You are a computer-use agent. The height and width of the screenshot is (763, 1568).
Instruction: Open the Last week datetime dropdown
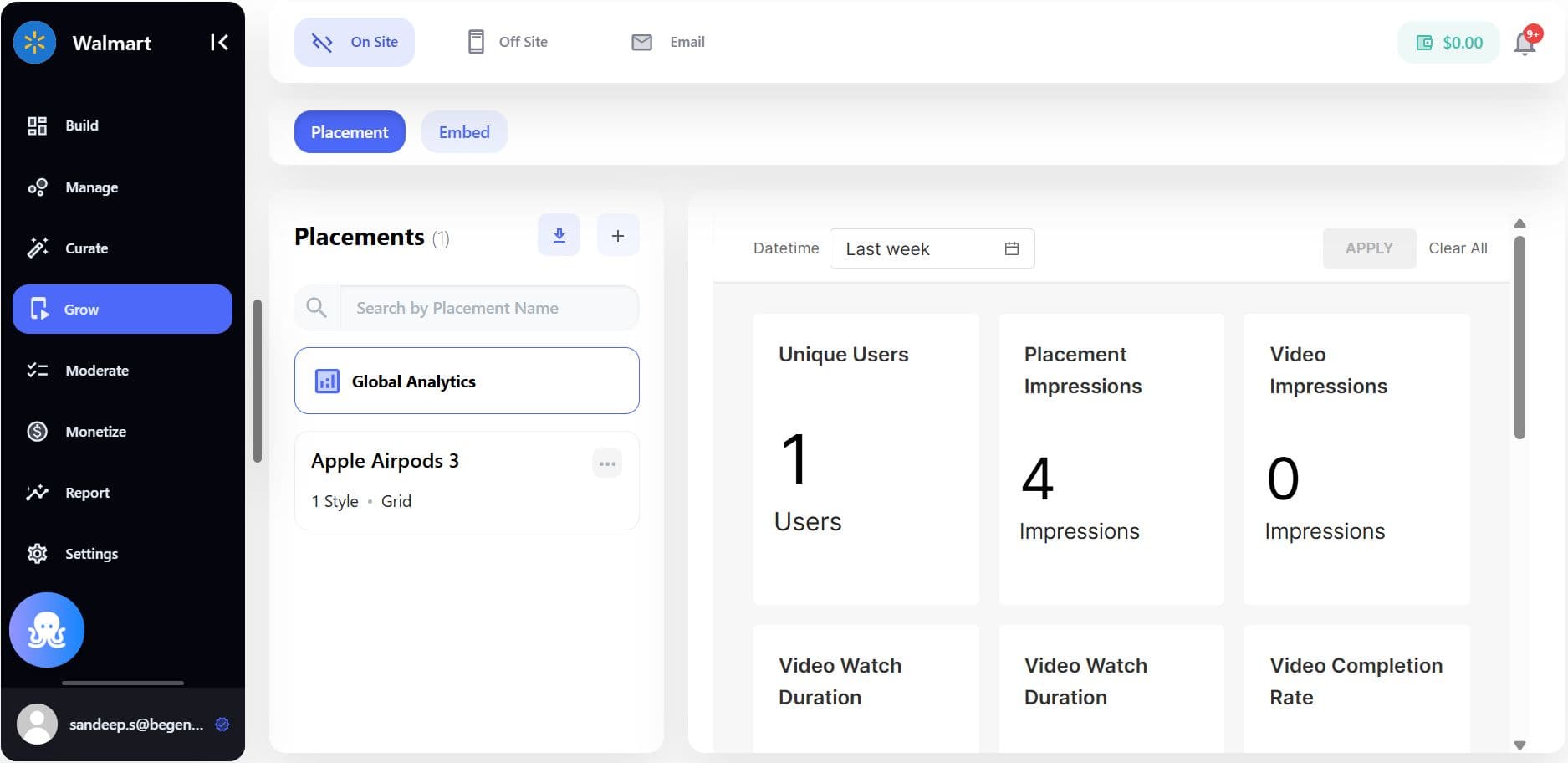coord(932,248)
